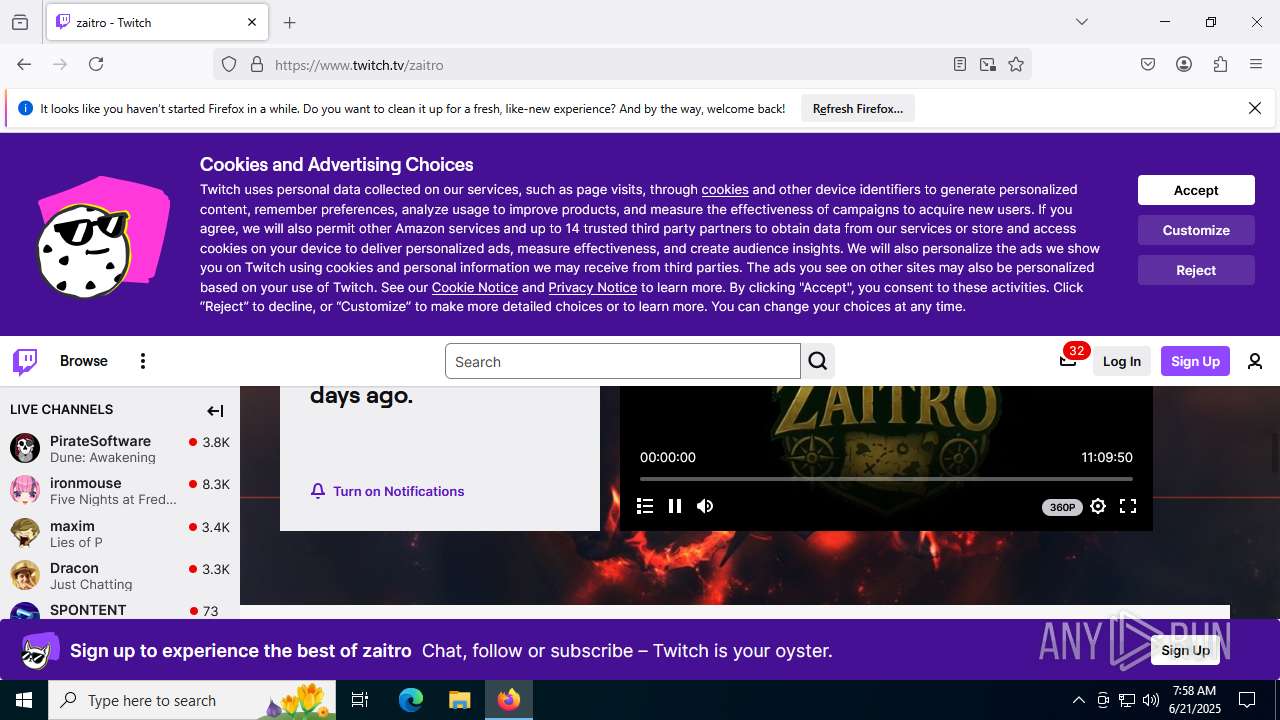The width and height of the screenshot is (1280, 720).
Task: Open the Firefox application hamburger menu
Action: click(1256, 64)
